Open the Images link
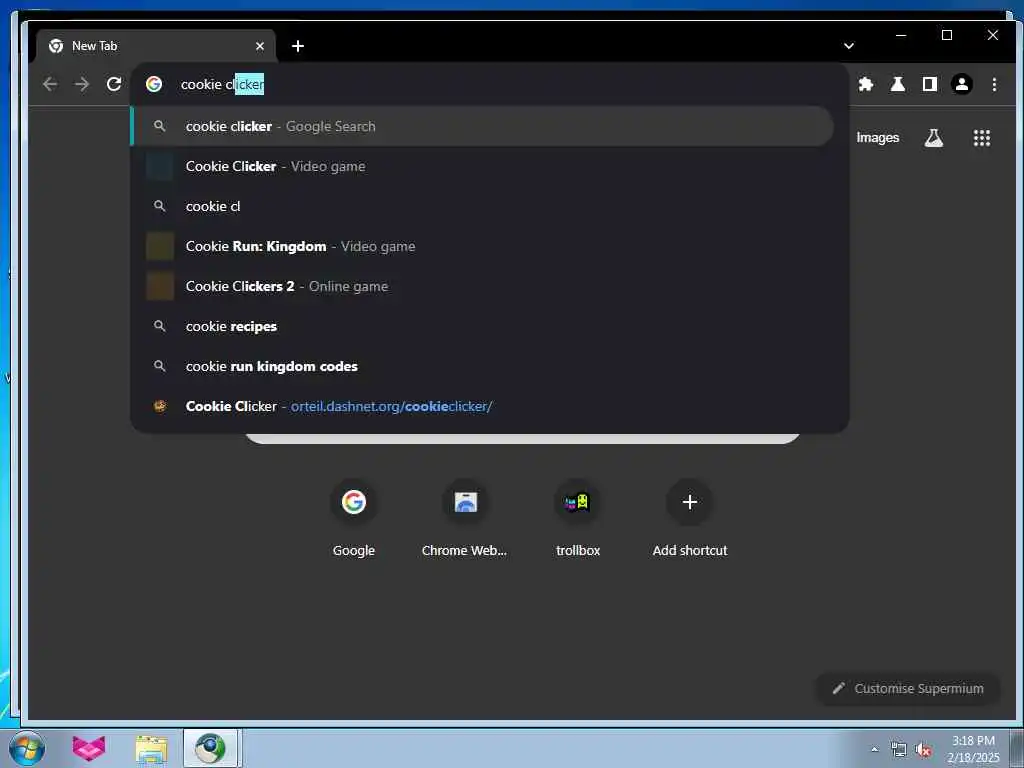 [x=878, y=138]
